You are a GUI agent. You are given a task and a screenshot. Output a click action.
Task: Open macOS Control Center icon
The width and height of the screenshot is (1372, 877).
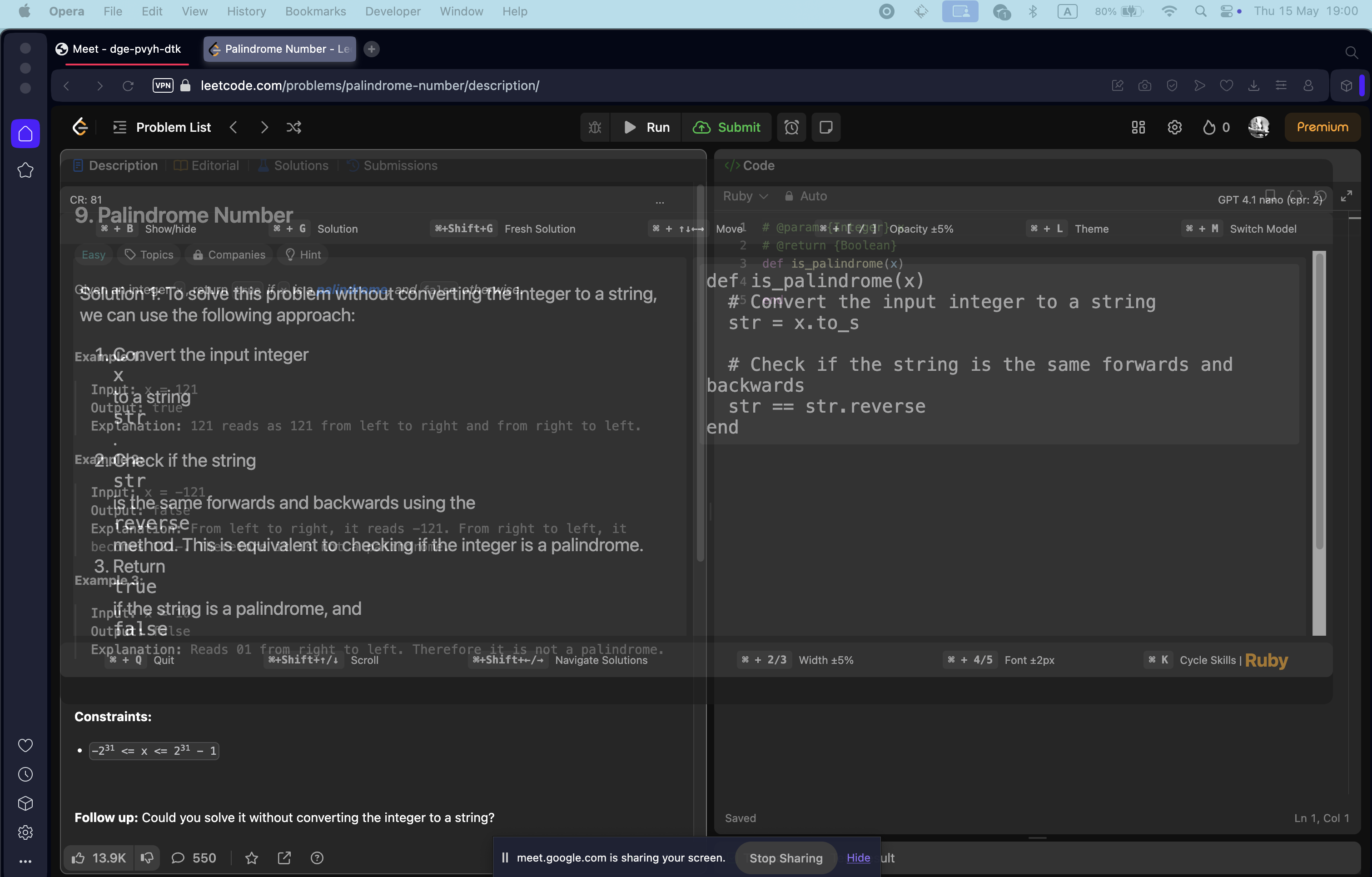[x=1227, y=11]
